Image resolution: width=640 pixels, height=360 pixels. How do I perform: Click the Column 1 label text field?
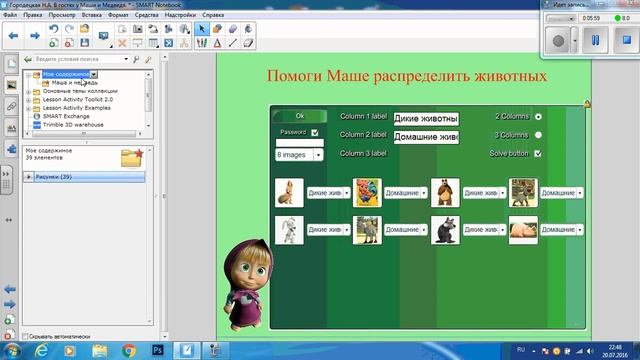pos(426,119)
